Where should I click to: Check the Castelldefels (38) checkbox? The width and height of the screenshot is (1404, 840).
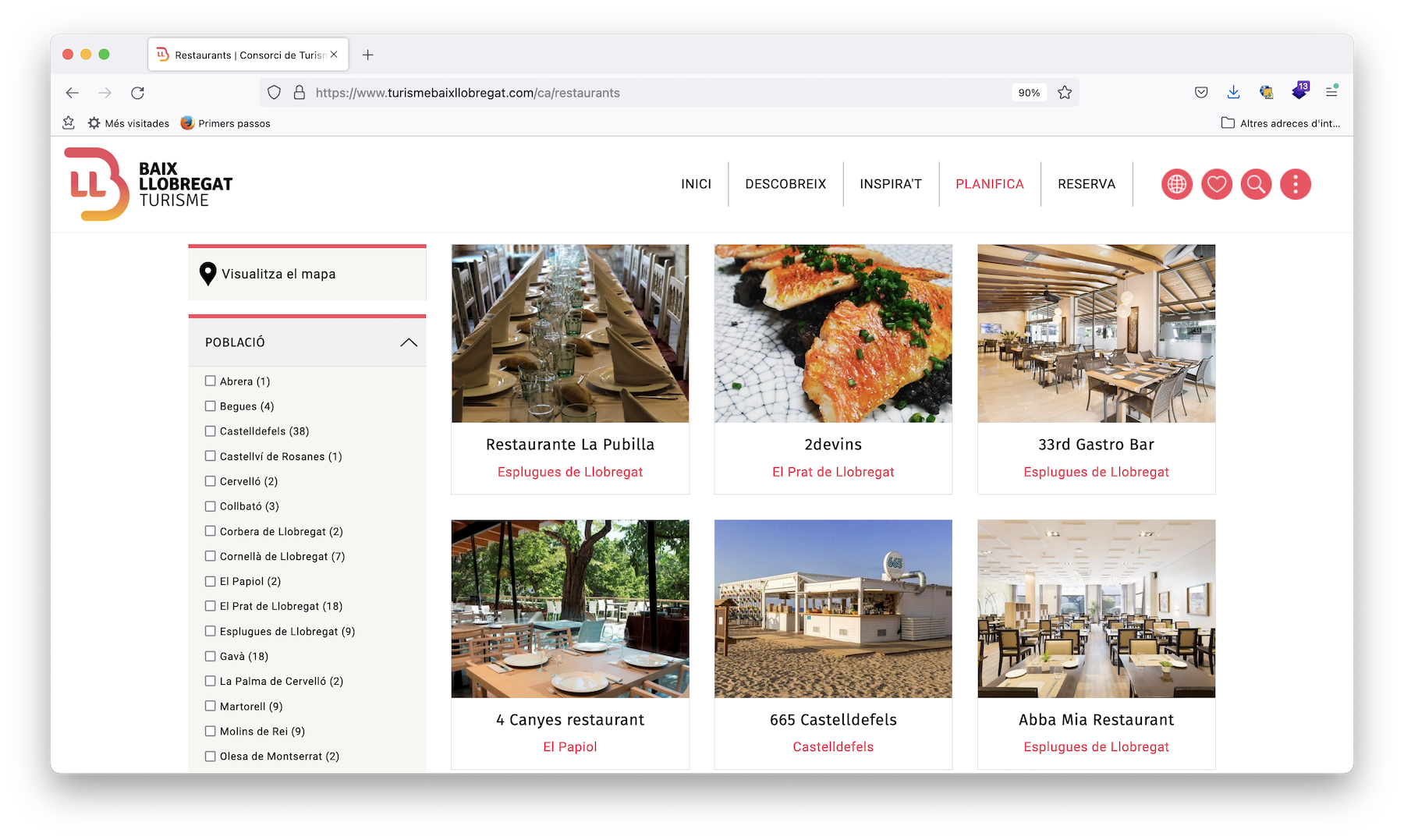[x=211, y=431]
